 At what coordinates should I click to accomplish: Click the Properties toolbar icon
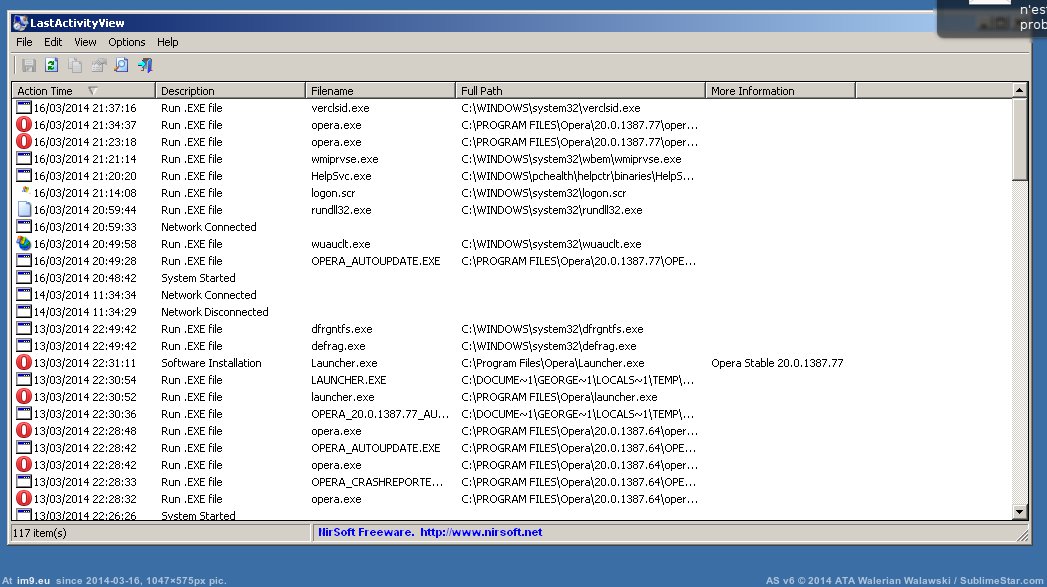(98, 66)
